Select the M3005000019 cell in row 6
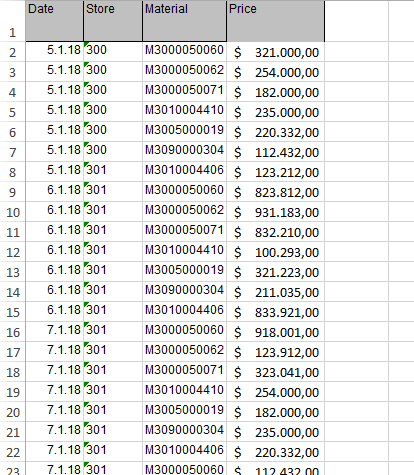Image resolution: width=414 pixels, height=475 pixels. click(x=184, y=132)
